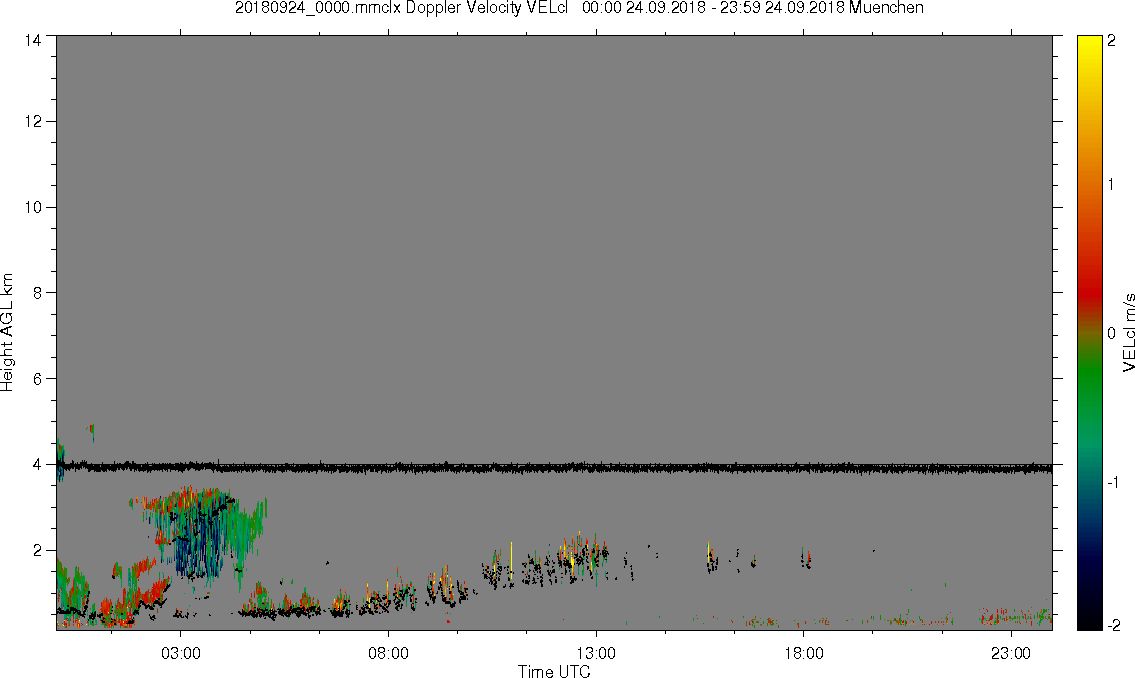Image resolution: width=1135 pixels, height=678 pixels.
Task: Click the 13:00 time tick label
Action: click(596, 653)
